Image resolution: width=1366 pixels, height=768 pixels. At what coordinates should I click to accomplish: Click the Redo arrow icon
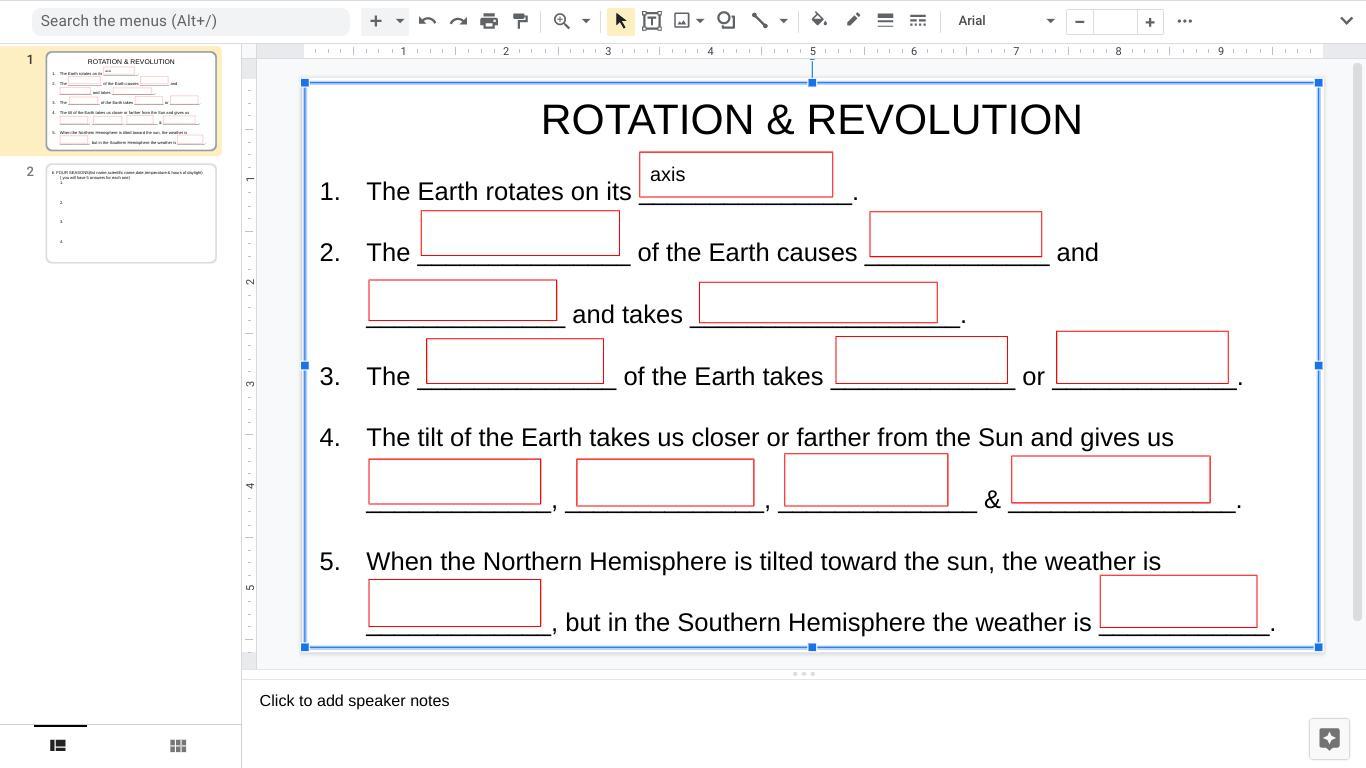(x=458, y=21)
